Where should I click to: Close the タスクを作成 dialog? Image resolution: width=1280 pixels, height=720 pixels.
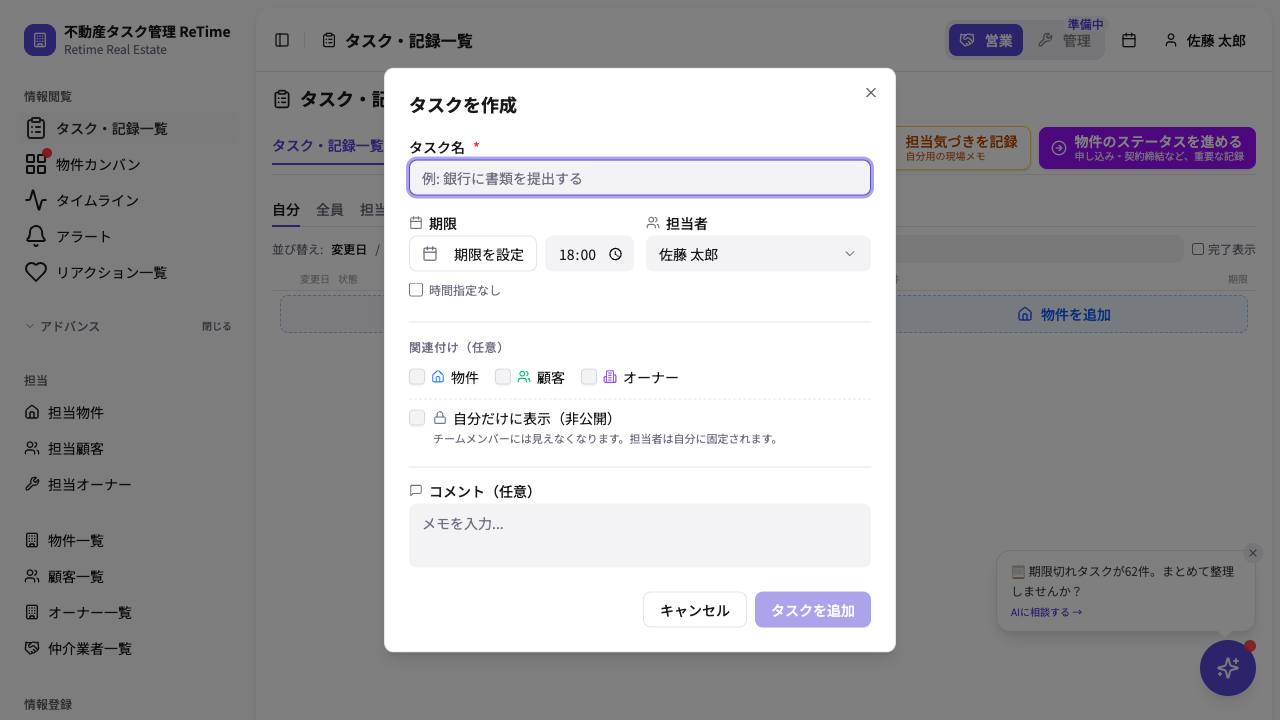pyautogui.click(x=870, y=92)
